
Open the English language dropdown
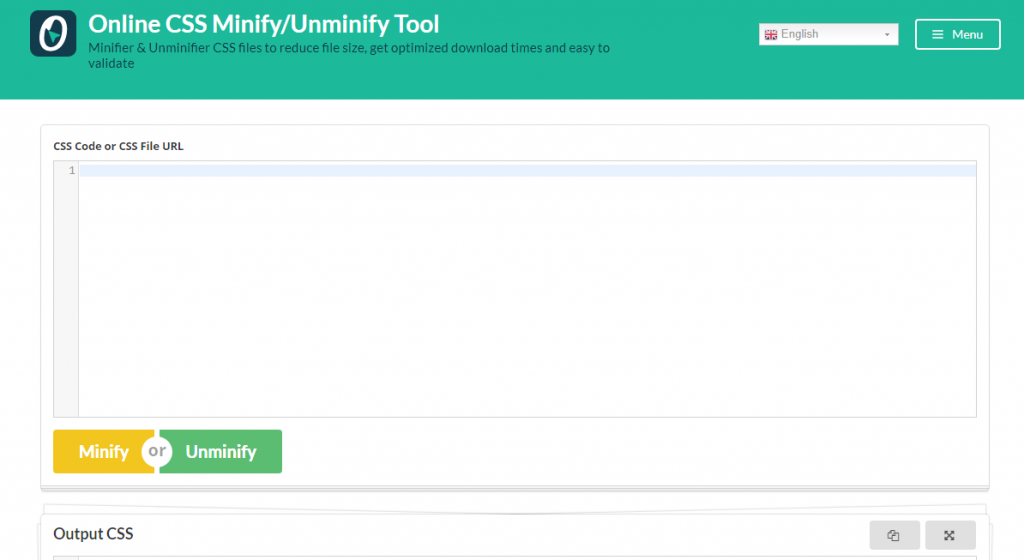828,34
